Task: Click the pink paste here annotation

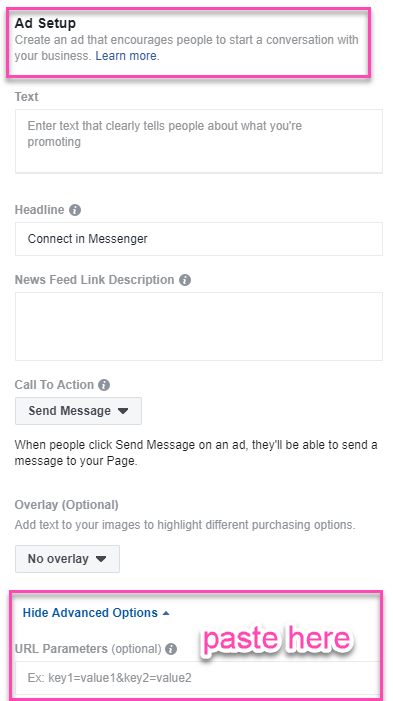Action: pos(276,639)
